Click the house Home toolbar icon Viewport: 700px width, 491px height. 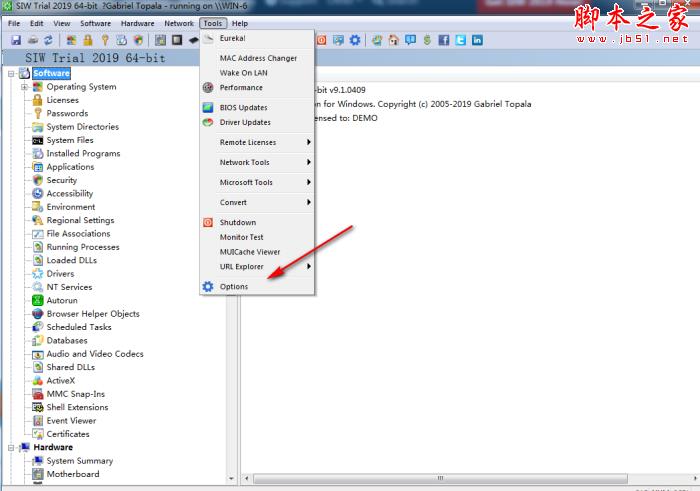[394, 40]
